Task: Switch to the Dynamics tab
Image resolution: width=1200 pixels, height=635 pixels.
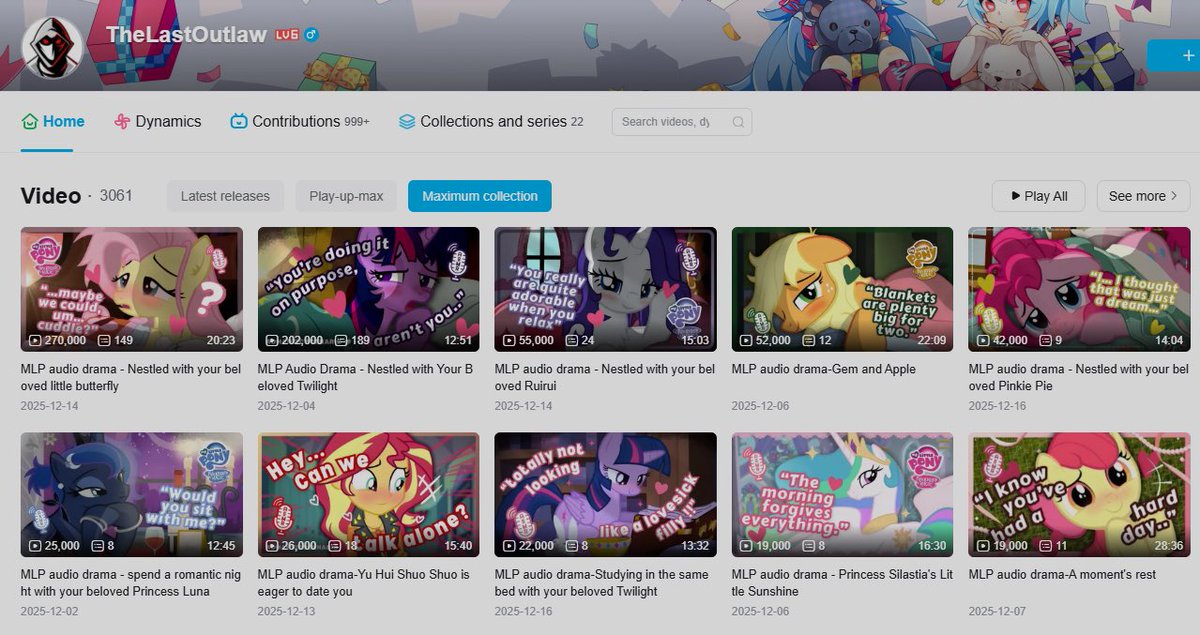Action: [x=157, y=121]
